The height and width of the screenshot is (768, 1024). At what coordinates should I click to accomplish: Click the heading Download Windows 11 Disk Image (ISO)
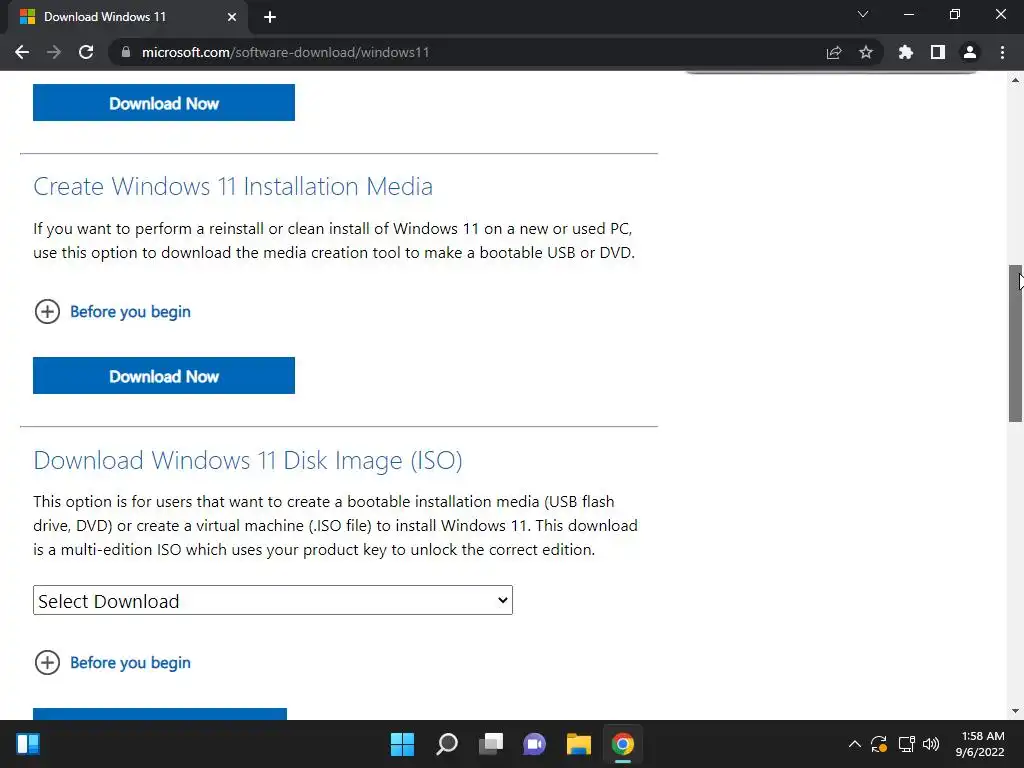(248, 460)
